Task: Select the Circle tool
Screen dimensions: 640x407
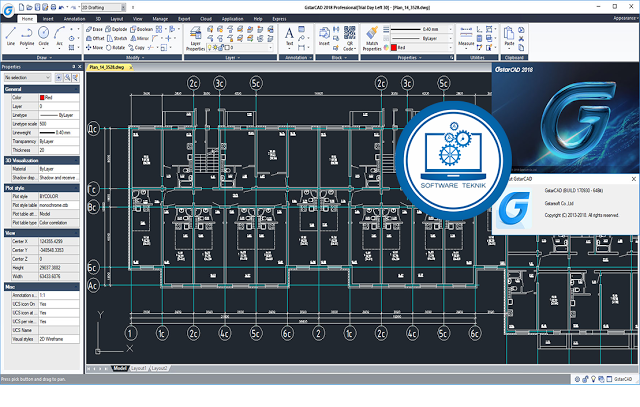Action: [x=43, y=36]
